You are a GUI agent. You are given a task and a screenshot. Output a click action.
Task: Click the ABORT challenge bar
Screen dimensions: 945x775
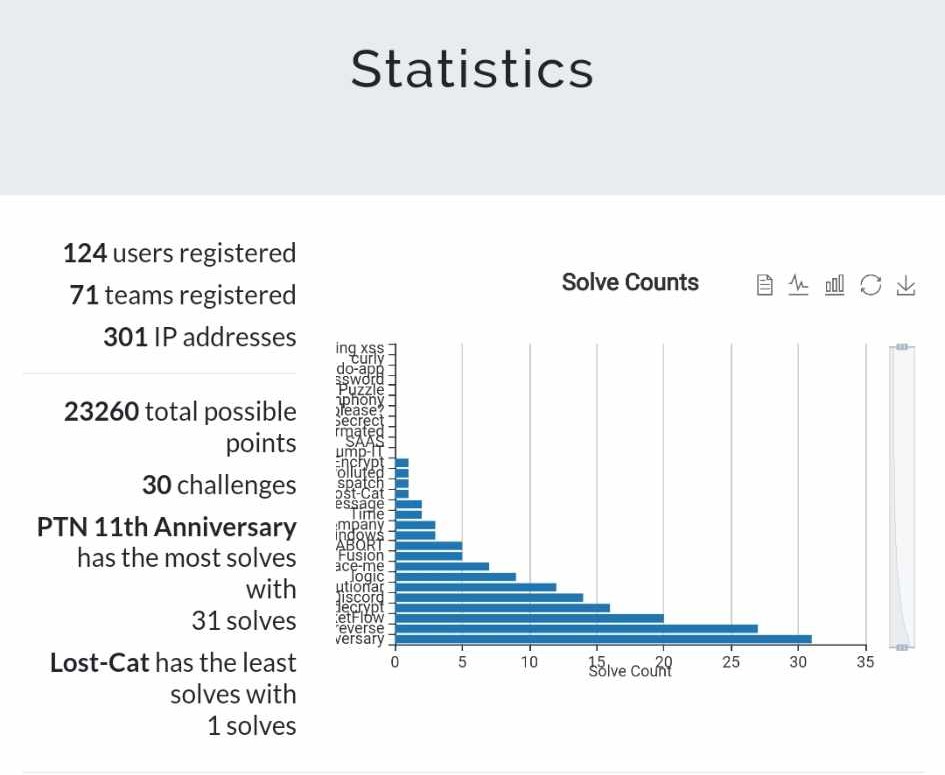pos(430,545)
